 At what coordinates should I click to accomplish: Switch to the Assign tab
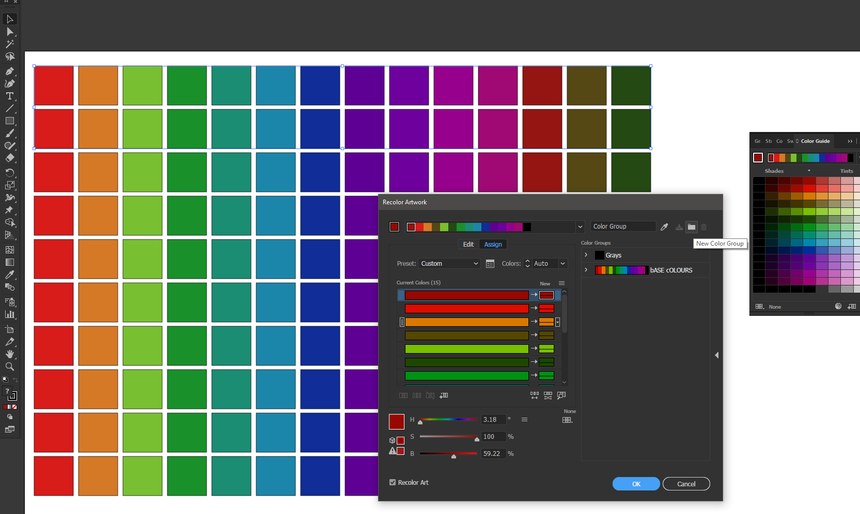492,244
